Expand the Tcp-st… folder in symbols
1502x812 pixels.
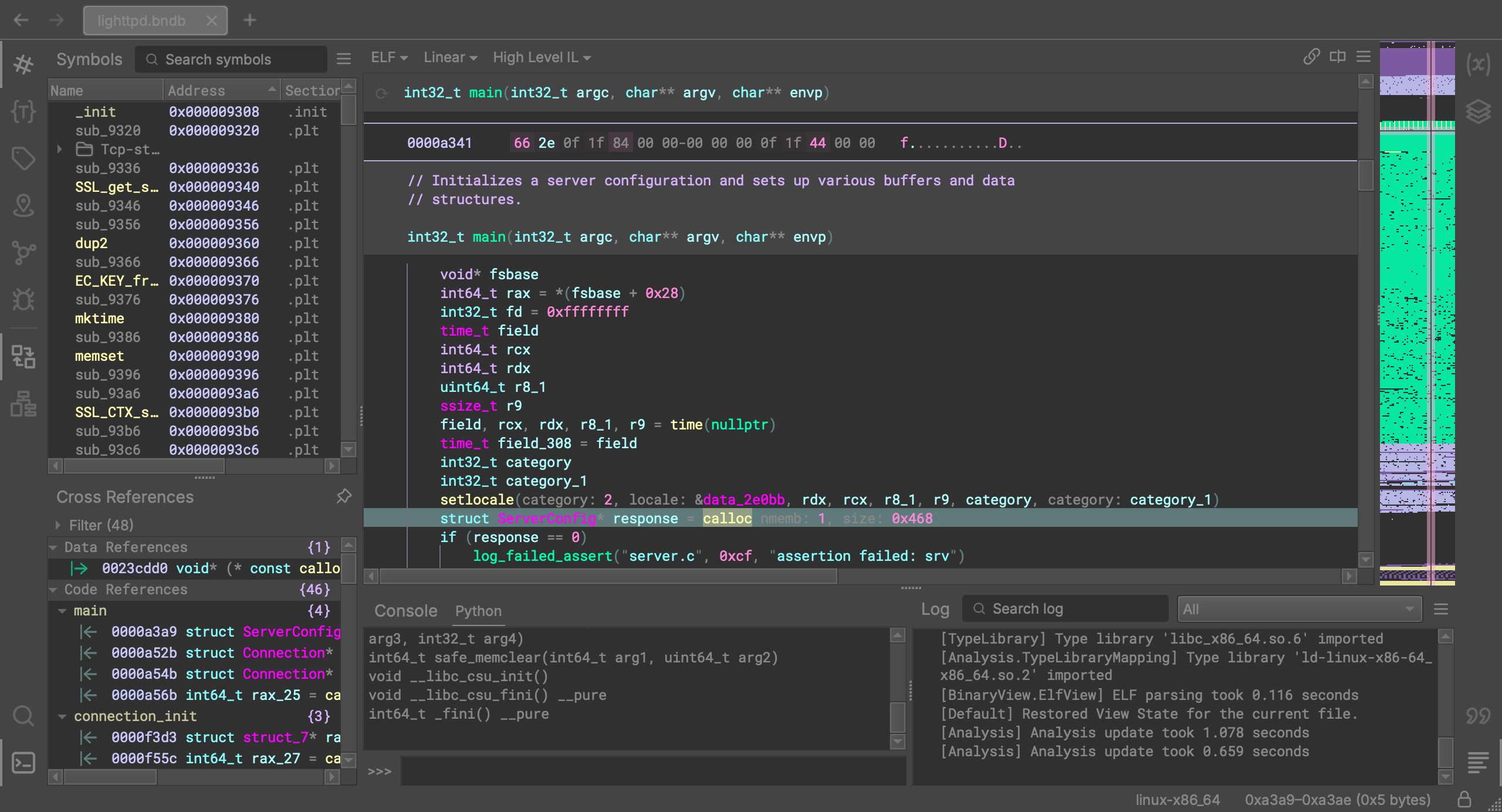click(59, 149)
